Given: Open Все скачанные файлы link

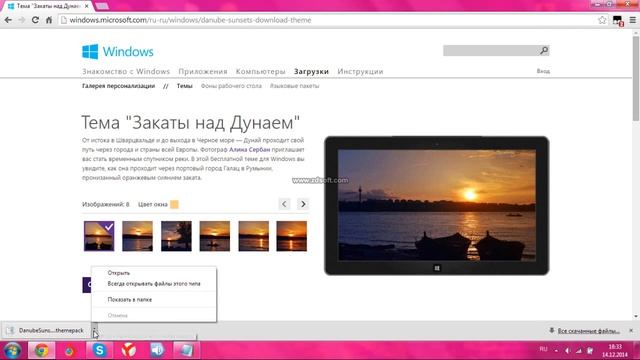Looking at the screenshot, I should pyautogui.click(x=588, y=331).
